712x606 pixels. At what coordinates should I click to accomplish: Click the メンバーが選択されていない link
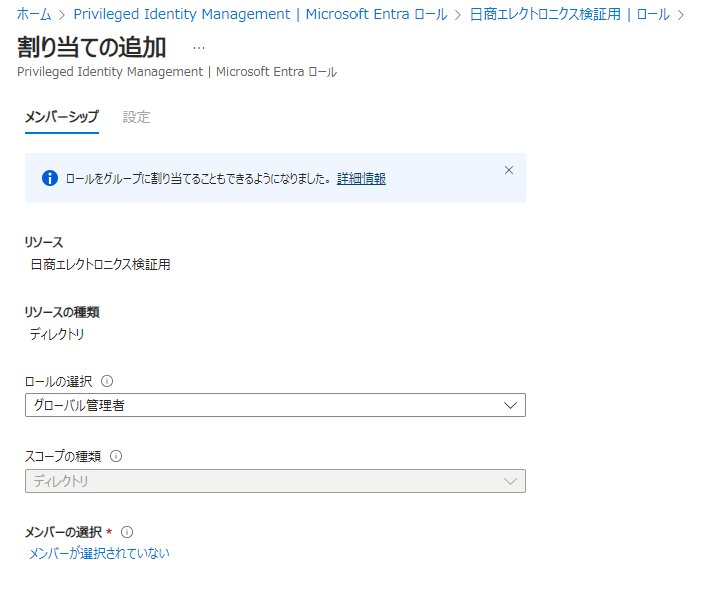pos(99,553)
